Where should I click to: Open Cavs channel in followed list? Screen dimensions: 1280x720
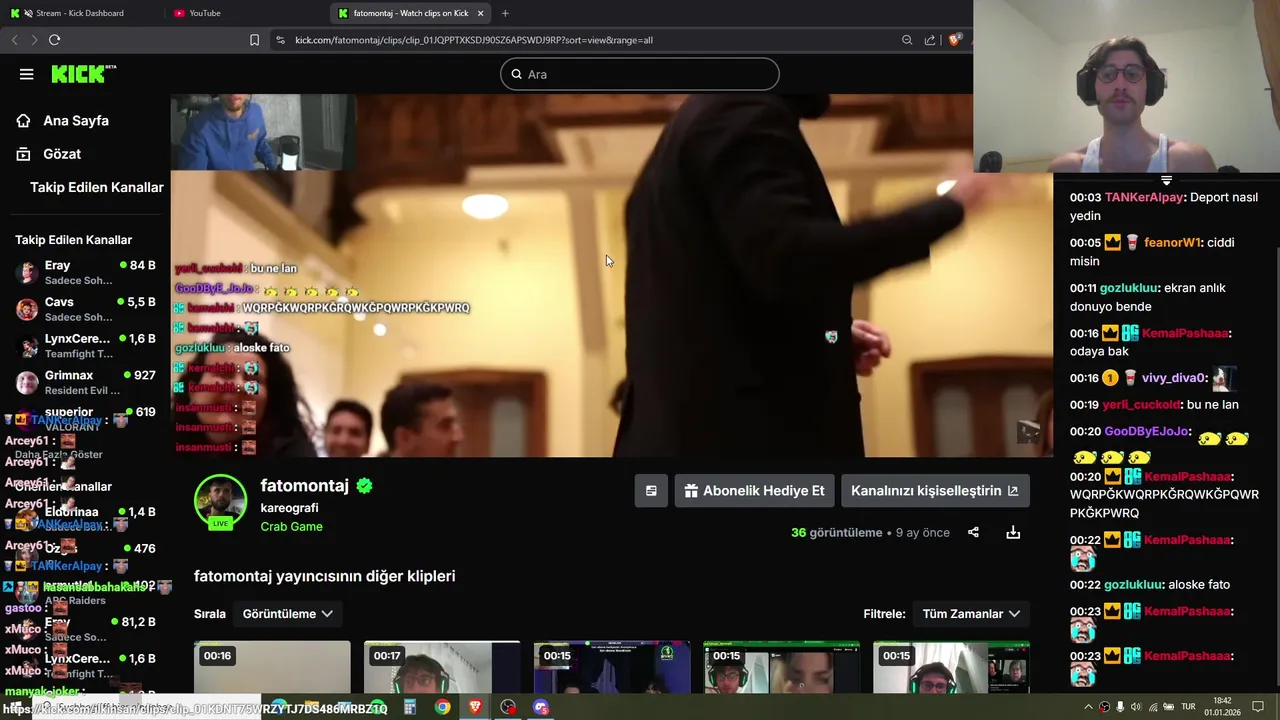(85, 309)
